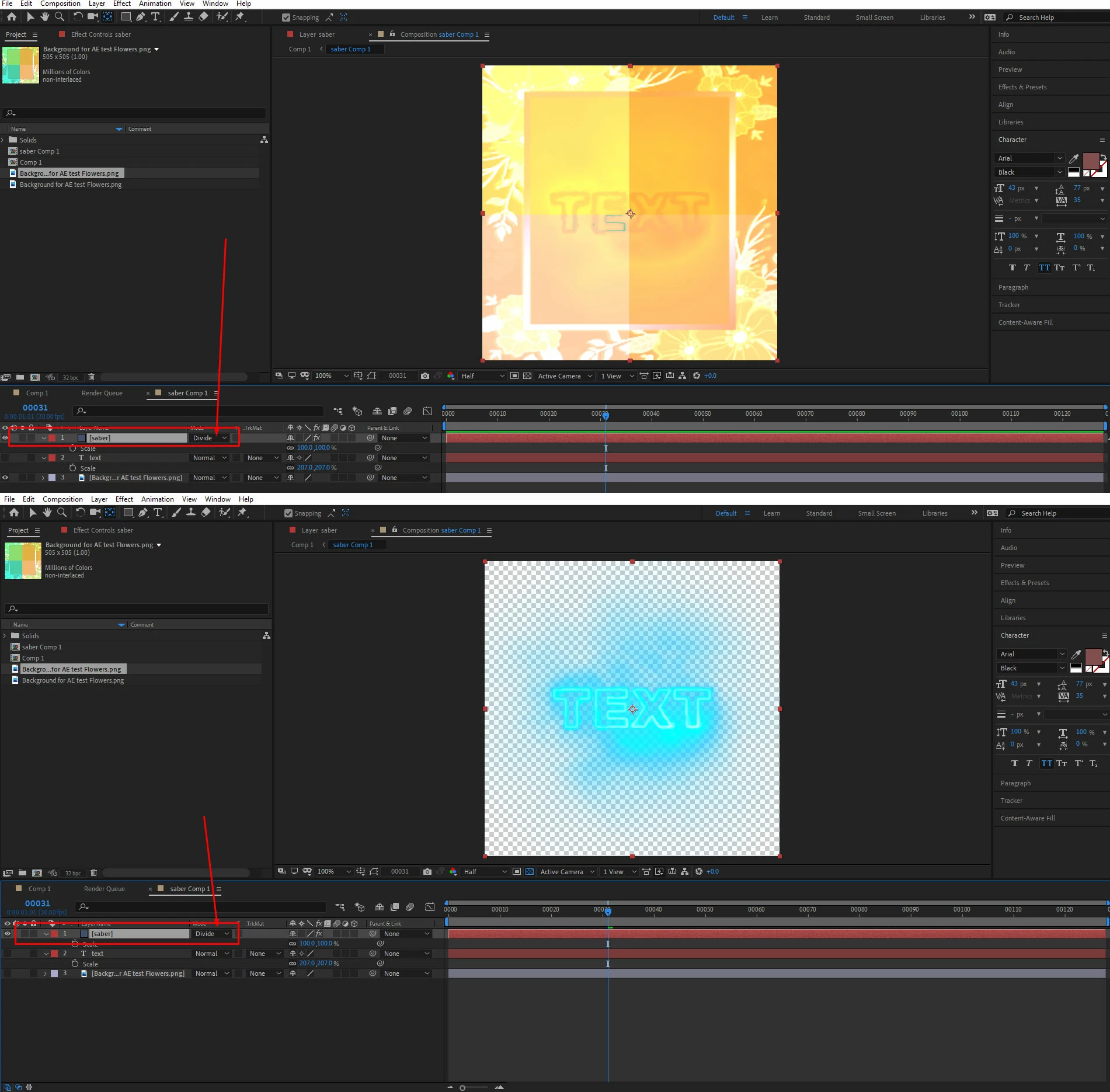Toggle transparency grid button in lower viewer
The height and width of the screenshot is (1092, 1110).
(530, 872)
